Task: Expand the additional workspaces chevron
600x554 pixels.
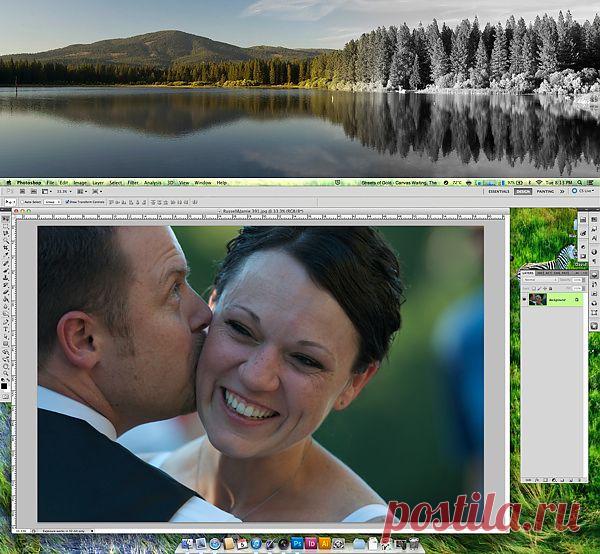Action: point(562,191)
